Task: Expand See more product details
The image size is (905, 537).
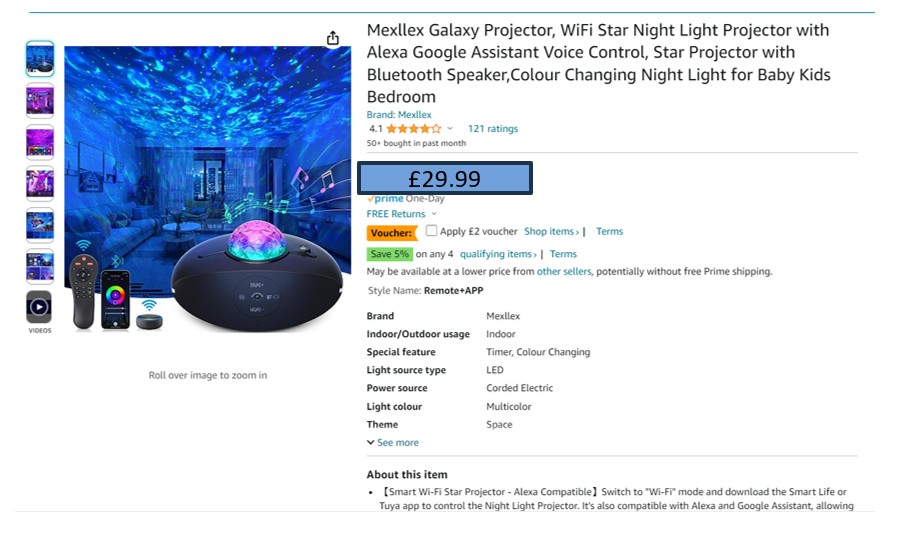Action: pyautogui.click(x=393, y=443)
